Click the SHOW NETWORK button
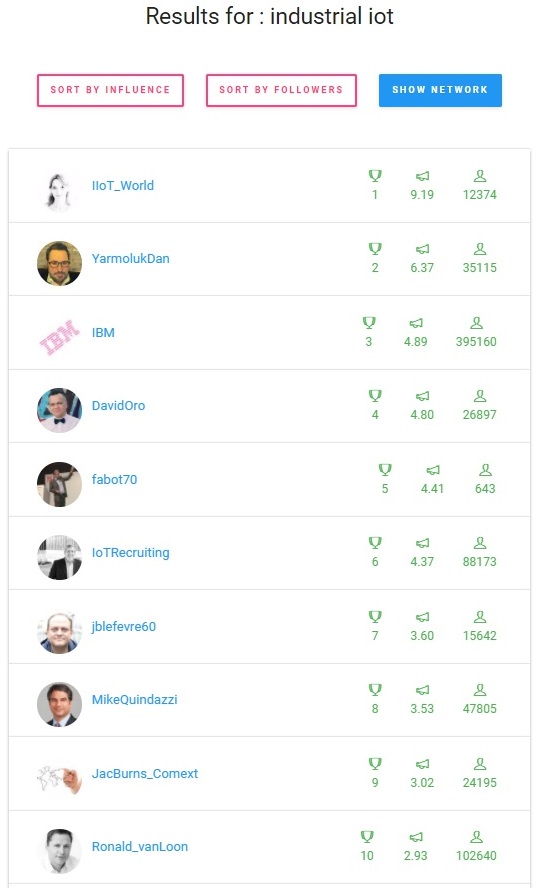The height and width of the screenshot is (888, 538). 440,90
